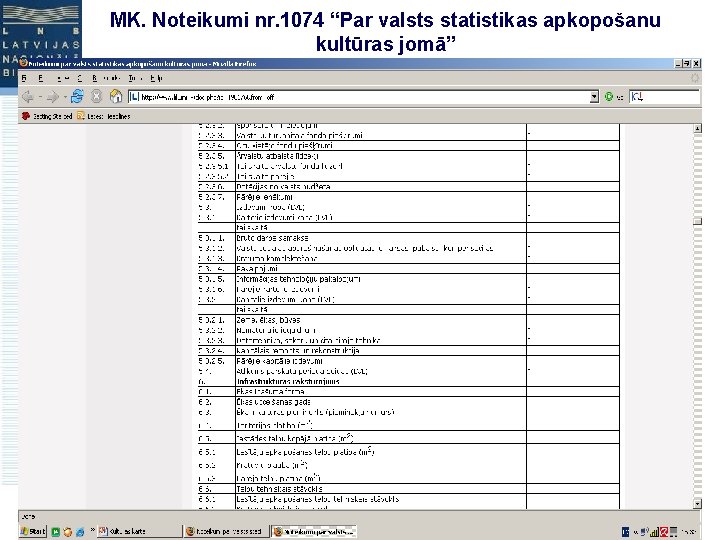The height and width of the screenshot is (540, 720).
Task: Click the search box in the toolbar
Action: [x=664, y=97]
